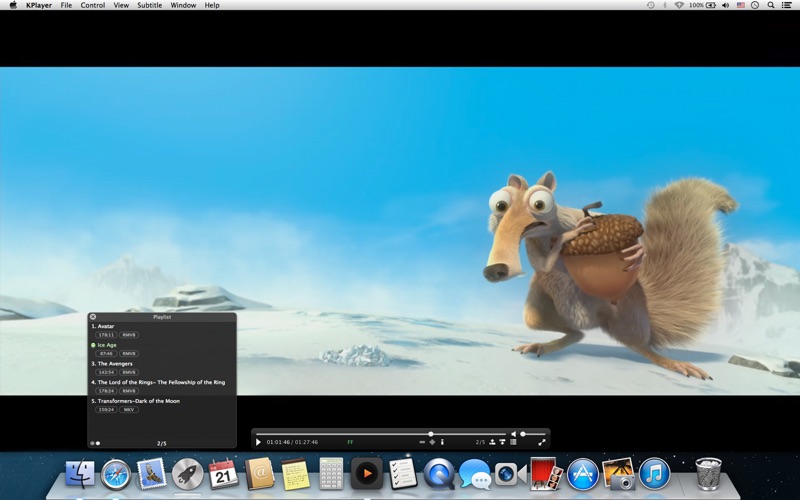Viewport: 800px width, 500px height.
Task: Toggle fullscreen with the expand arrows
Action: pyautogui.click(x=542, y=442)
